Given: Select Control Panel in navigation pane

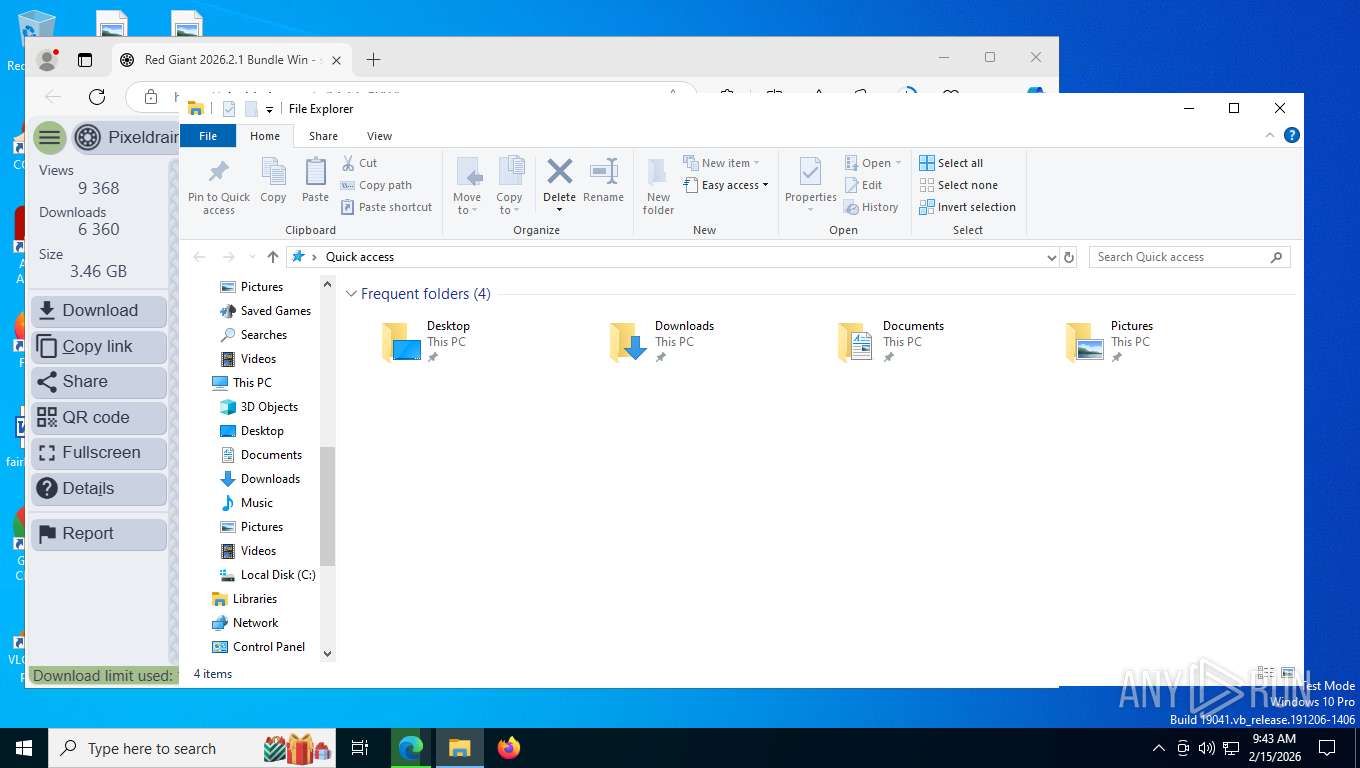Looking at the screenshot, I should pyautogui.click(x=259, y=647).
